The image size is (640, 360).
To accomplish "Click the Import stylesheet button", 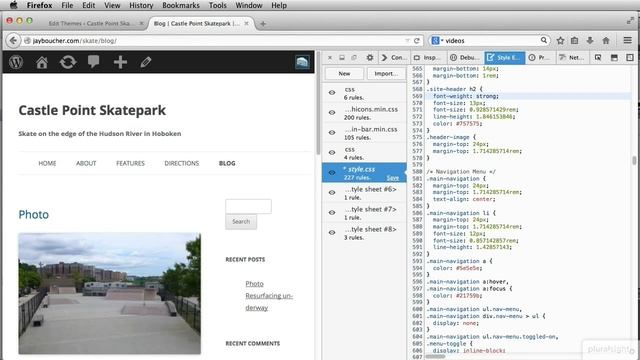I will 386,73.
